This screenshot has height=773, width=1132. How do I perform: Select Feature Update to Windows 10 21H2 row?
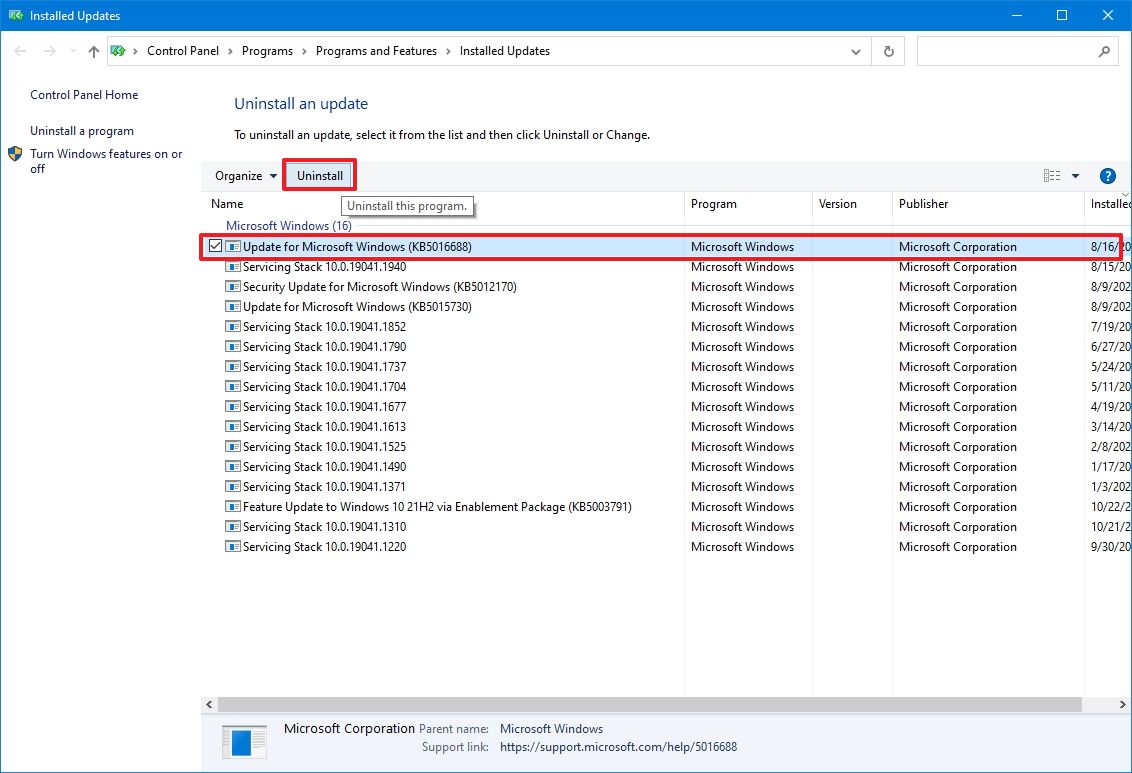point(666,507)
